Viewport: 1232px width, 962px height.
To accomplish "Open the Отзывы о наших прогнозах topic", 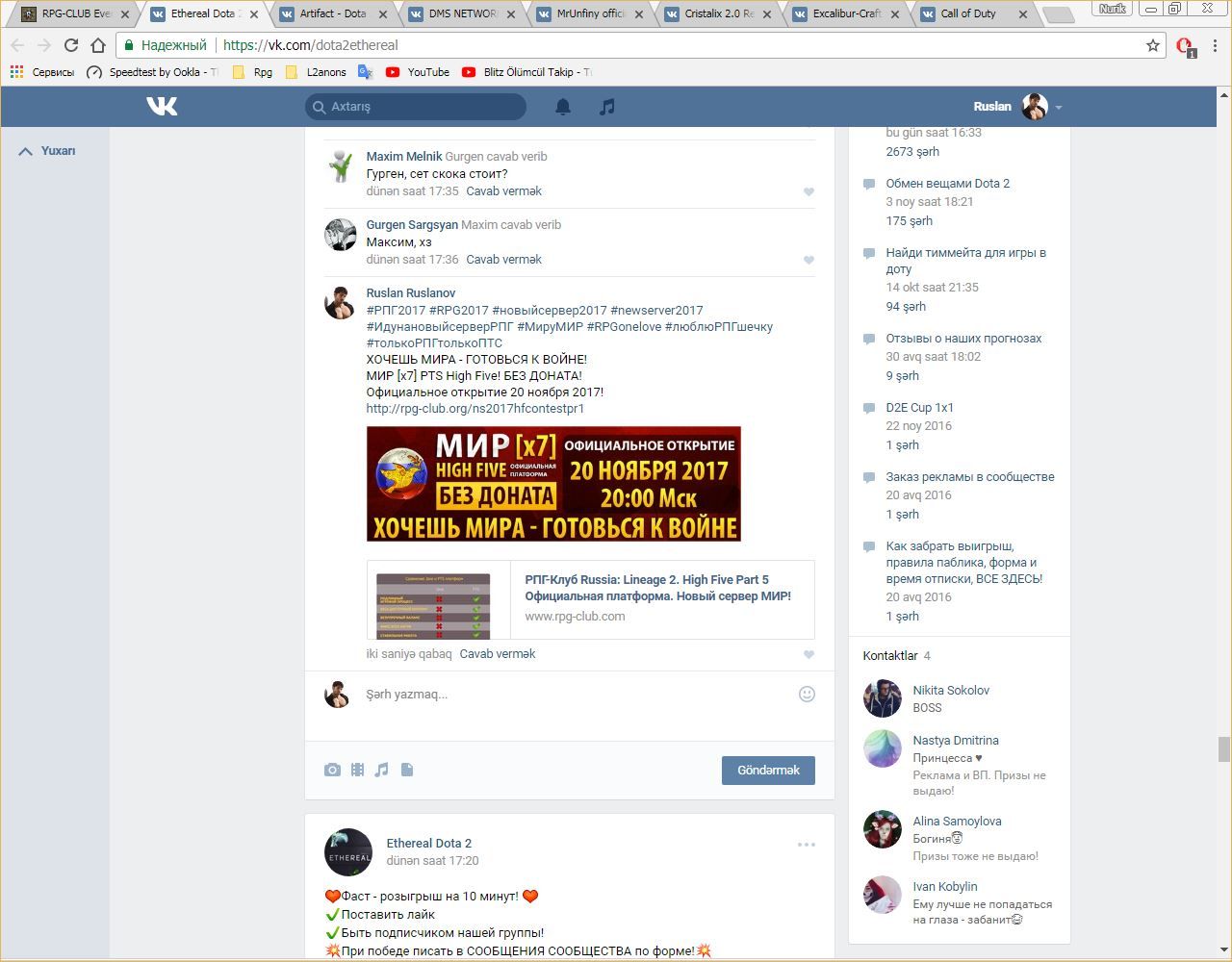I will [x=963, y=339].
